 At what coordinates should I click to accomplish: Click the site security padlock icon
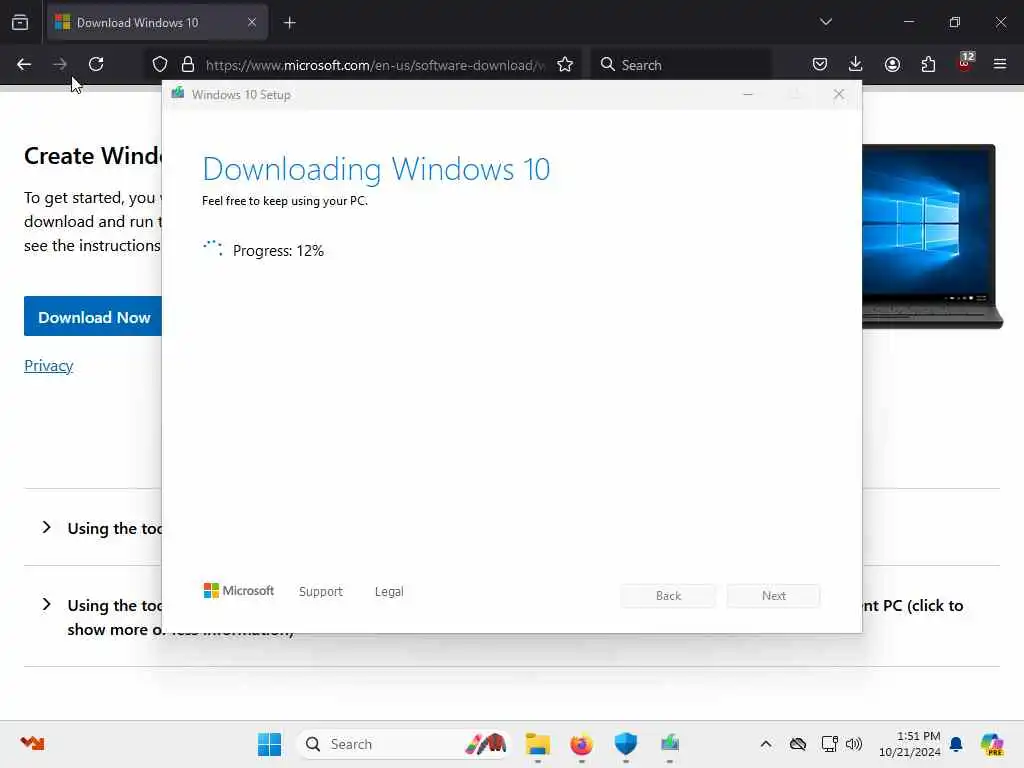(188, 65)
